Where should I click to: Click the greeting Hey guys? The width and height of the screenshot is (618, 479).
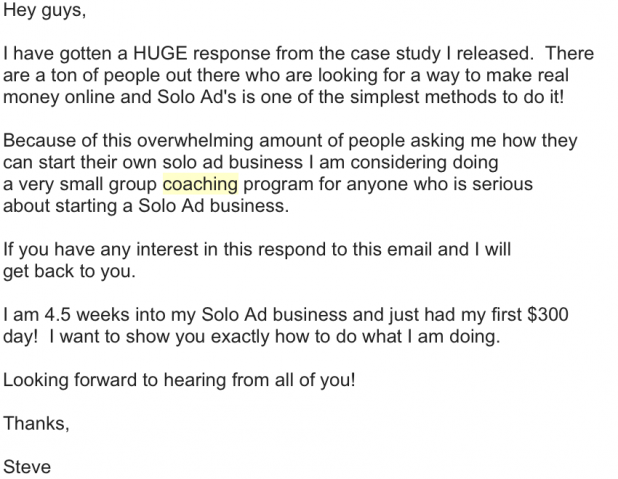(44, 10)
